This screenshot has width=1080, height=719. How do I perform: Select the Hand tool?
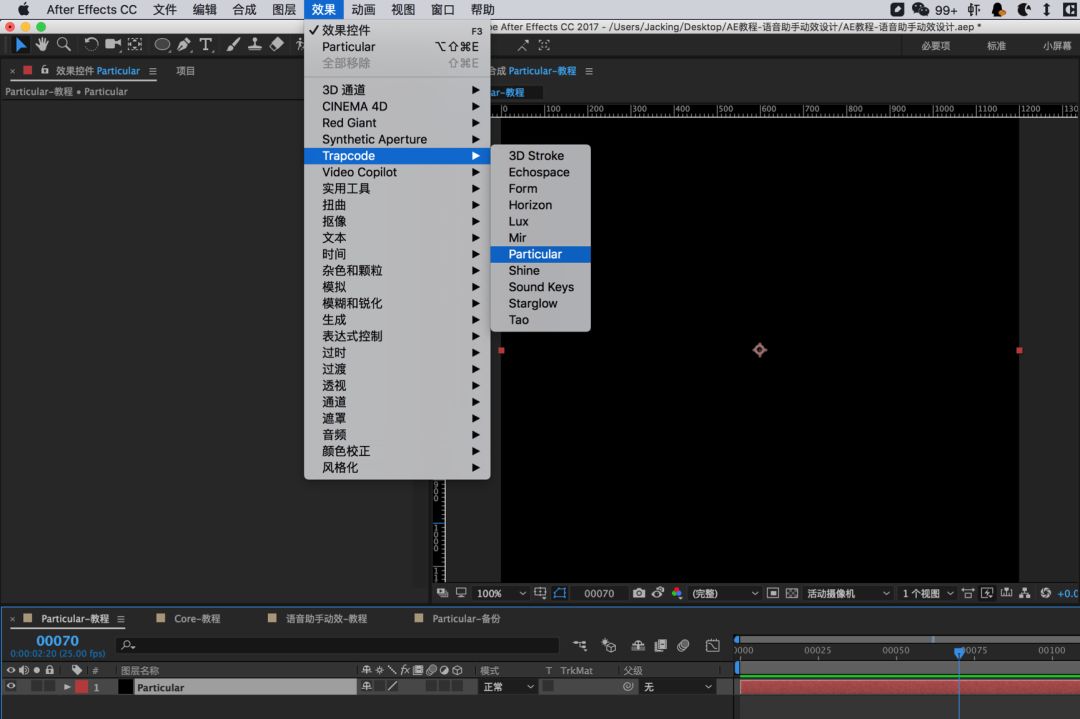pyautogui.click(x=42, y=45)
